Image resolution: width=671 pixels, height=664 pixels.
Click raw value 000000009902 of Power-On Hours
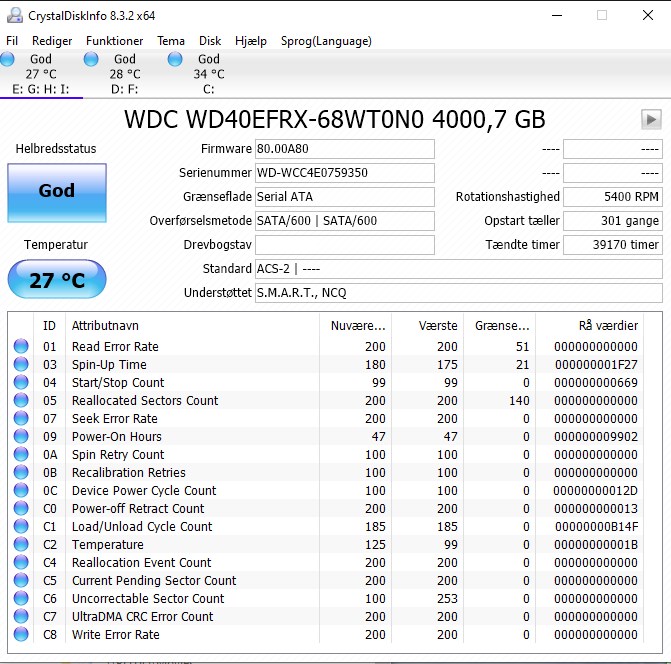pos(596,436)
